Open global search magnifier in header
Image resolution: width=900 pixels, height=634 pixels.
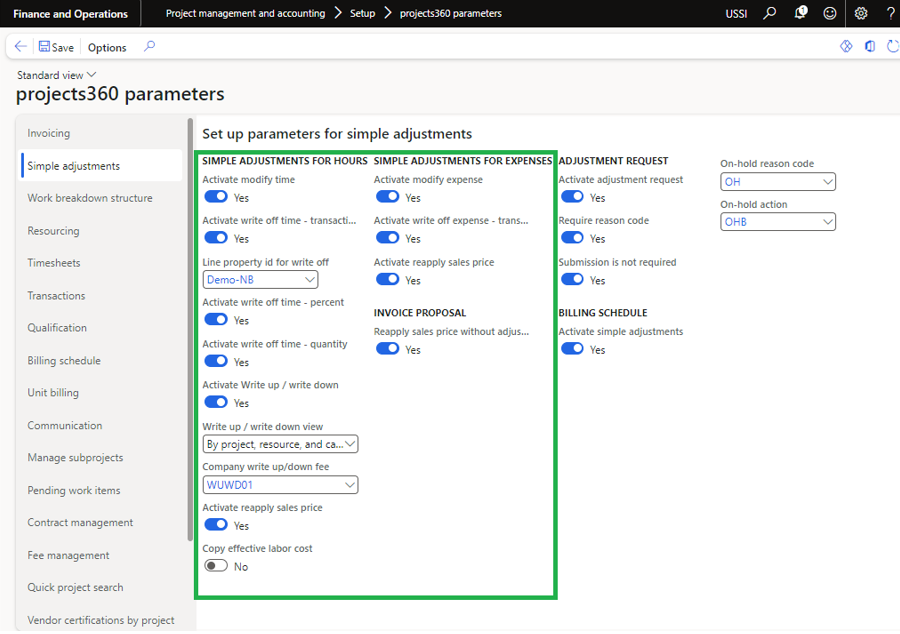tap(769, 14)
